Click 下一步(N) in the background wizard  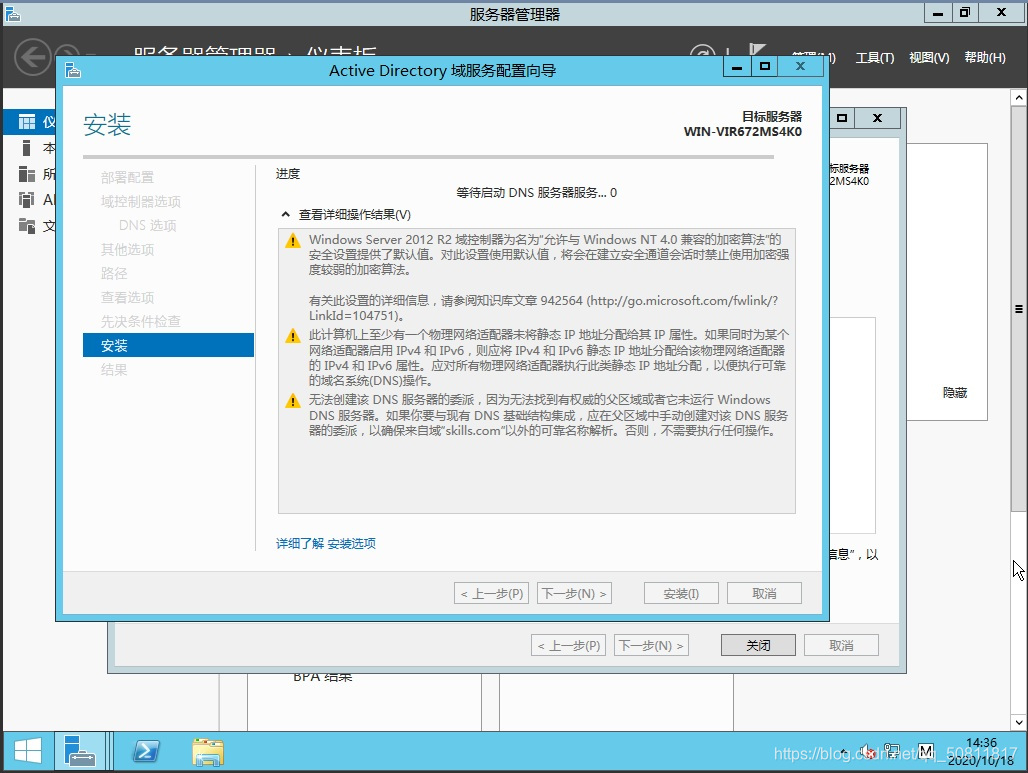651,646
